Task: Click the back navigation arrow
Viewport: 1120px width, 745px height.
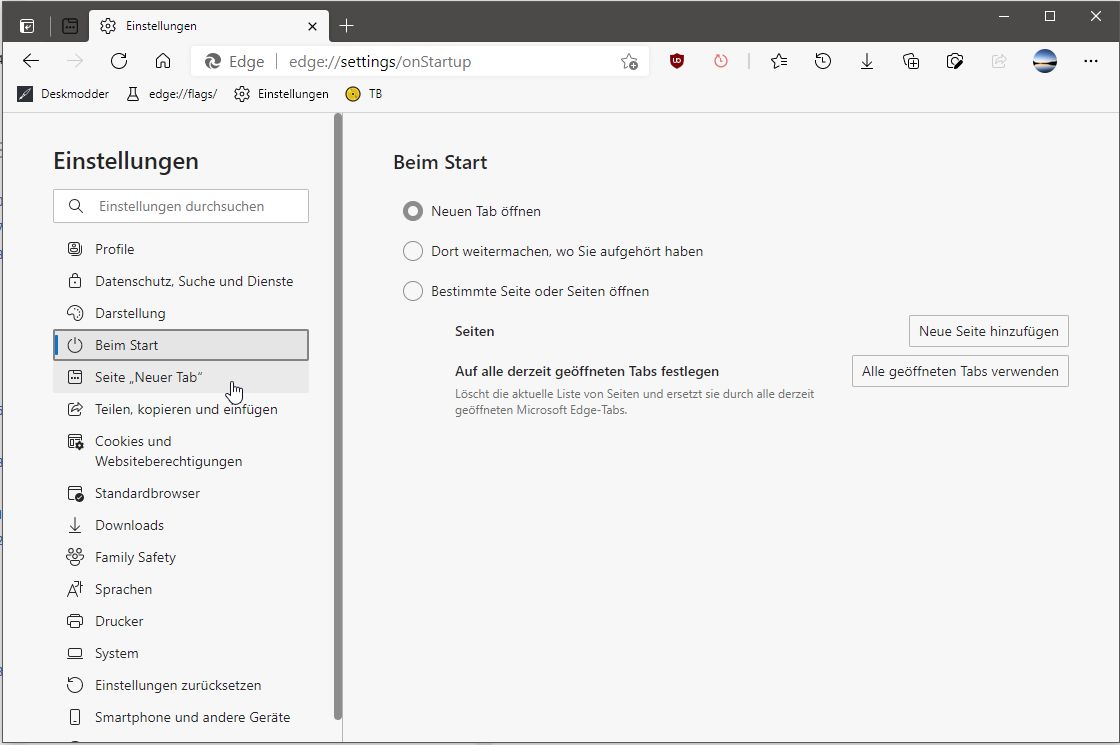Action: (x=31, y=61)
